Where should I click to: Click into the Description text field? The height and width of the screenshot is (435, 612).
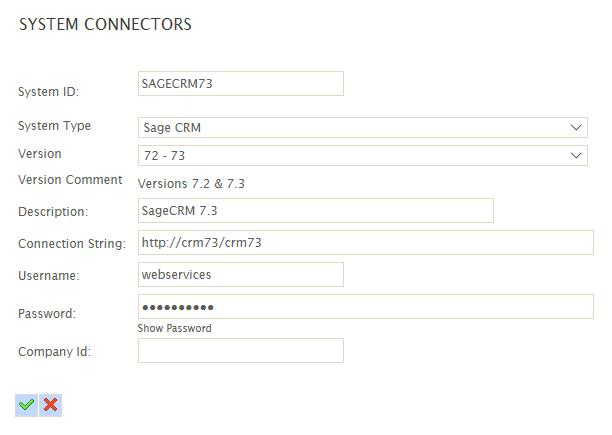pyautogui.click(x=315, y=210)
